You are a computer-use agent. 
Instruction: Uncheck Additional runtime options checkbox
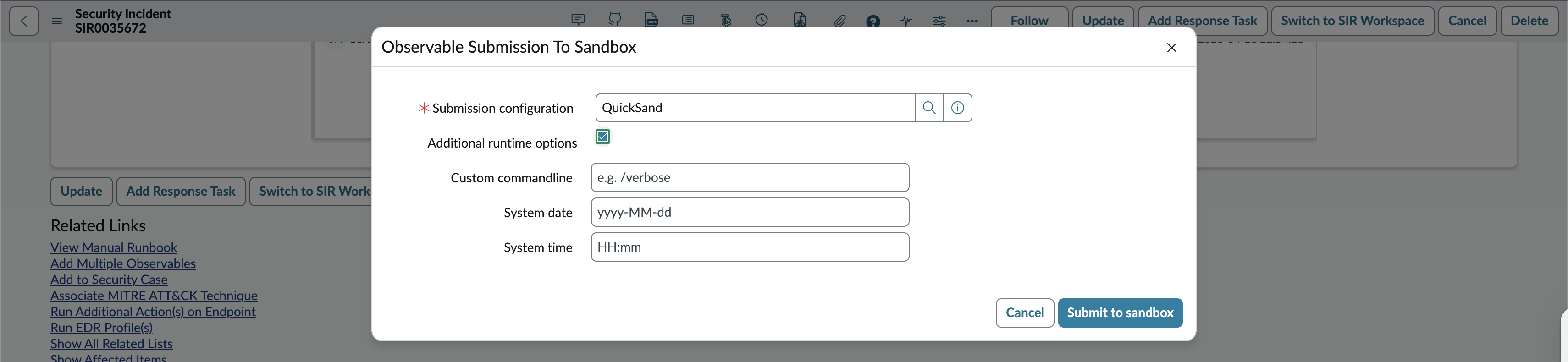coord(602,136)
